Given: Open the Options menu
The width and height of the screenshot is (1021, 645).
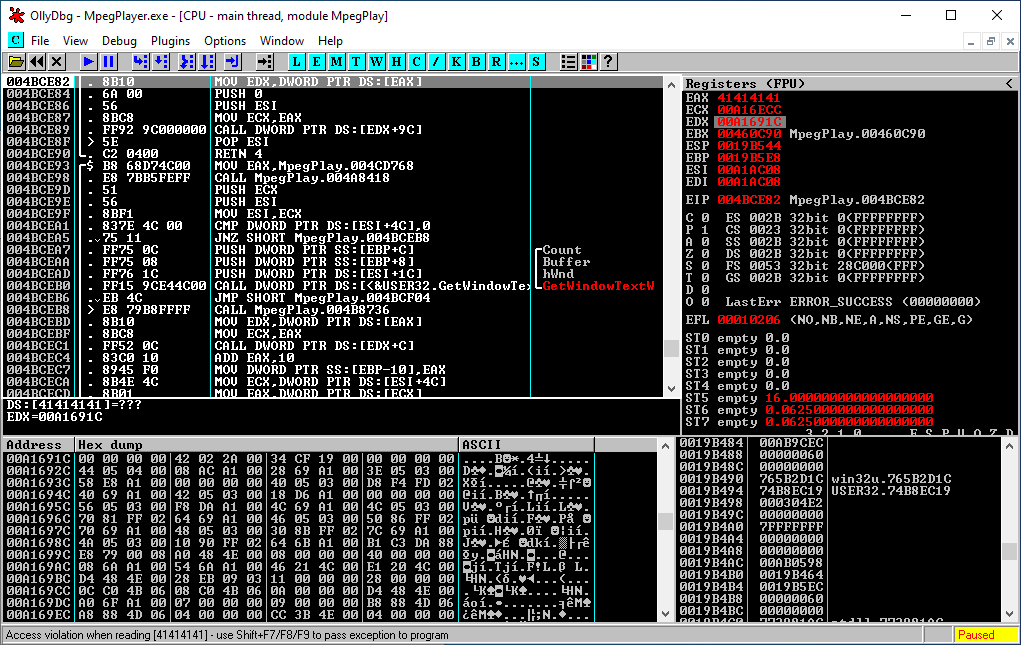Looking at the screenshot, I should click(x=225, y=40).
